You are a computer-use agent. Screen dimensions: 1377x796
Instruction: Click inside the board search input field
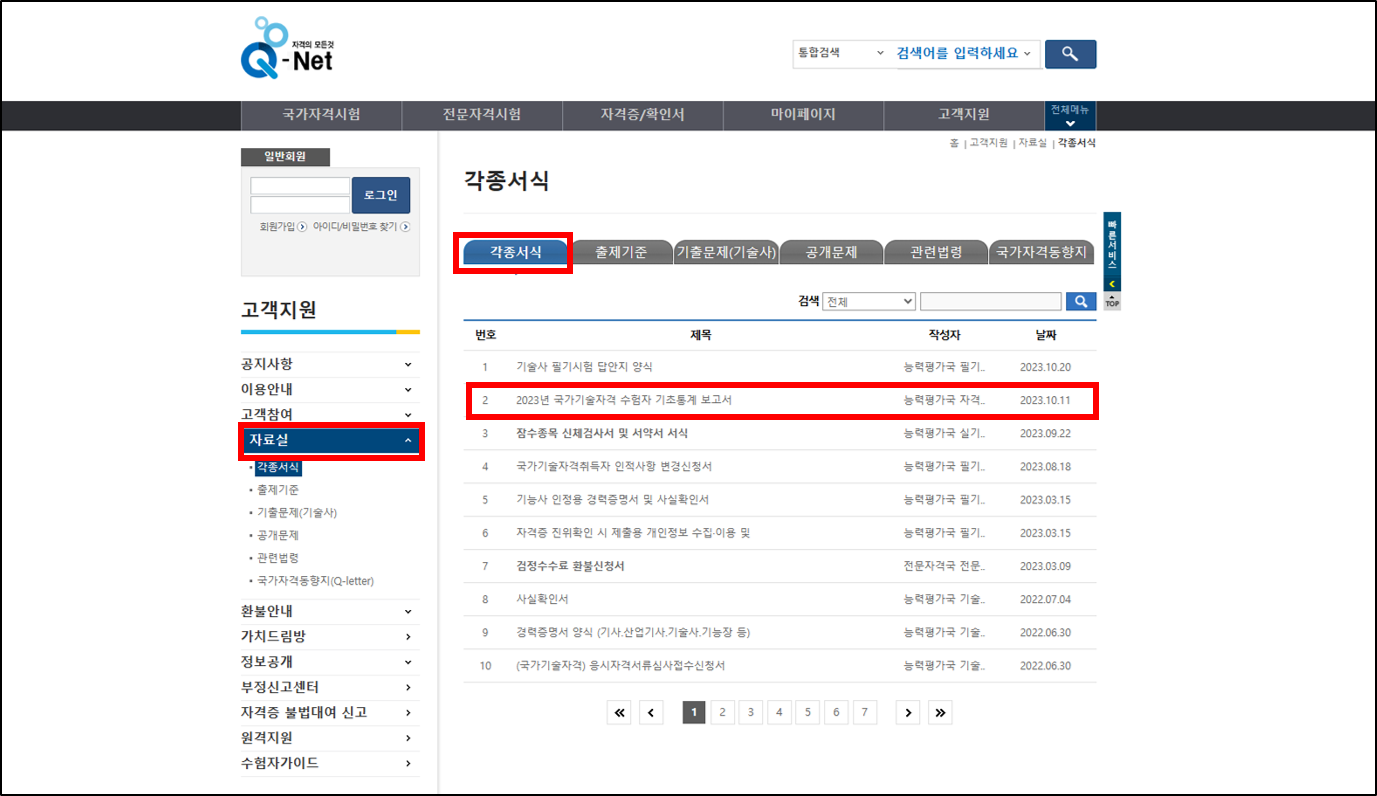point(990,301)
